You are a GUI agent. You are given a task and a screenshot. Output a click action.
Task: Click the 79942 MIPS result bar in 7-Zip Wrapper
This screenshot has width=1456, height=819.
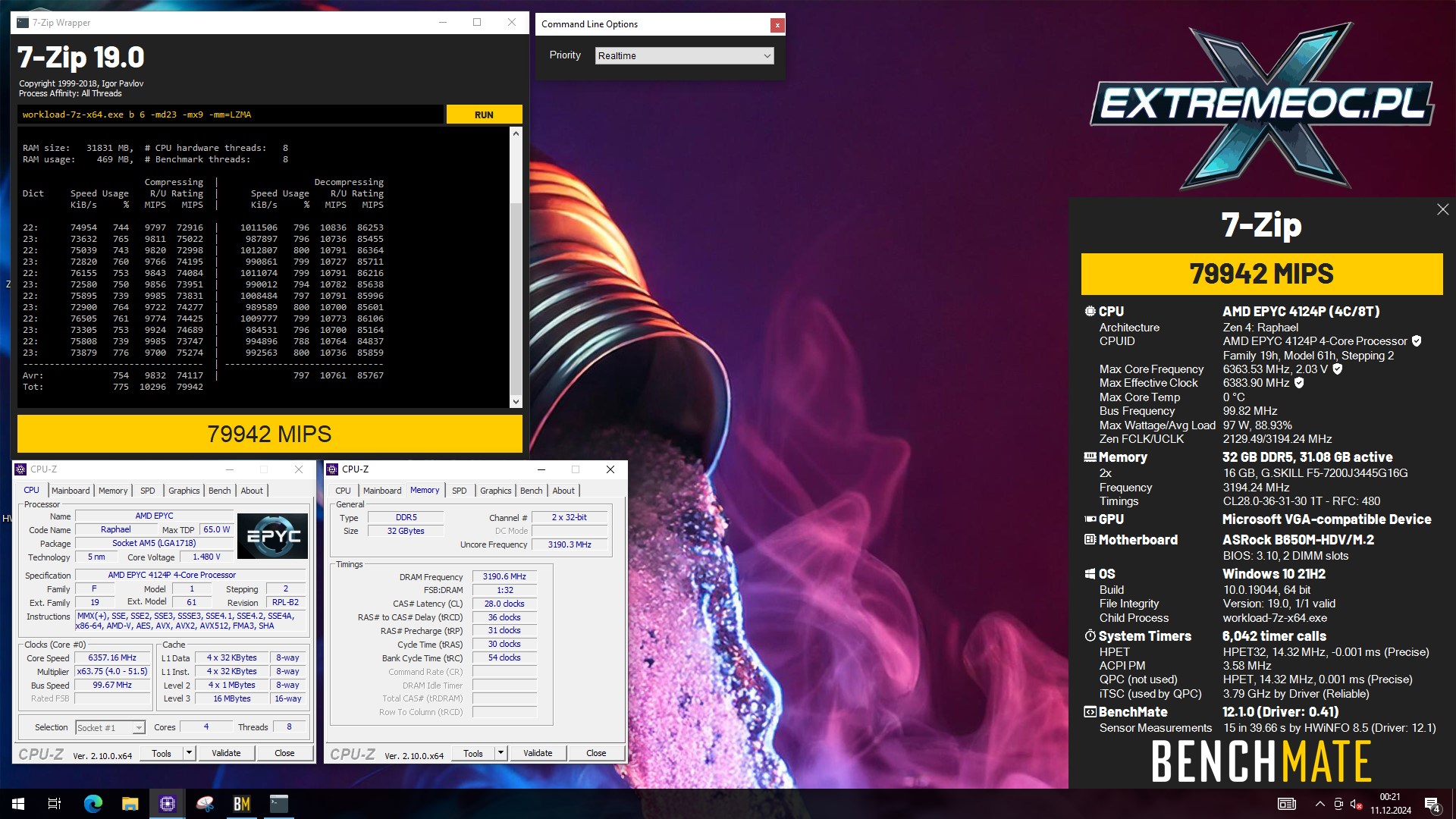(270, 434)
